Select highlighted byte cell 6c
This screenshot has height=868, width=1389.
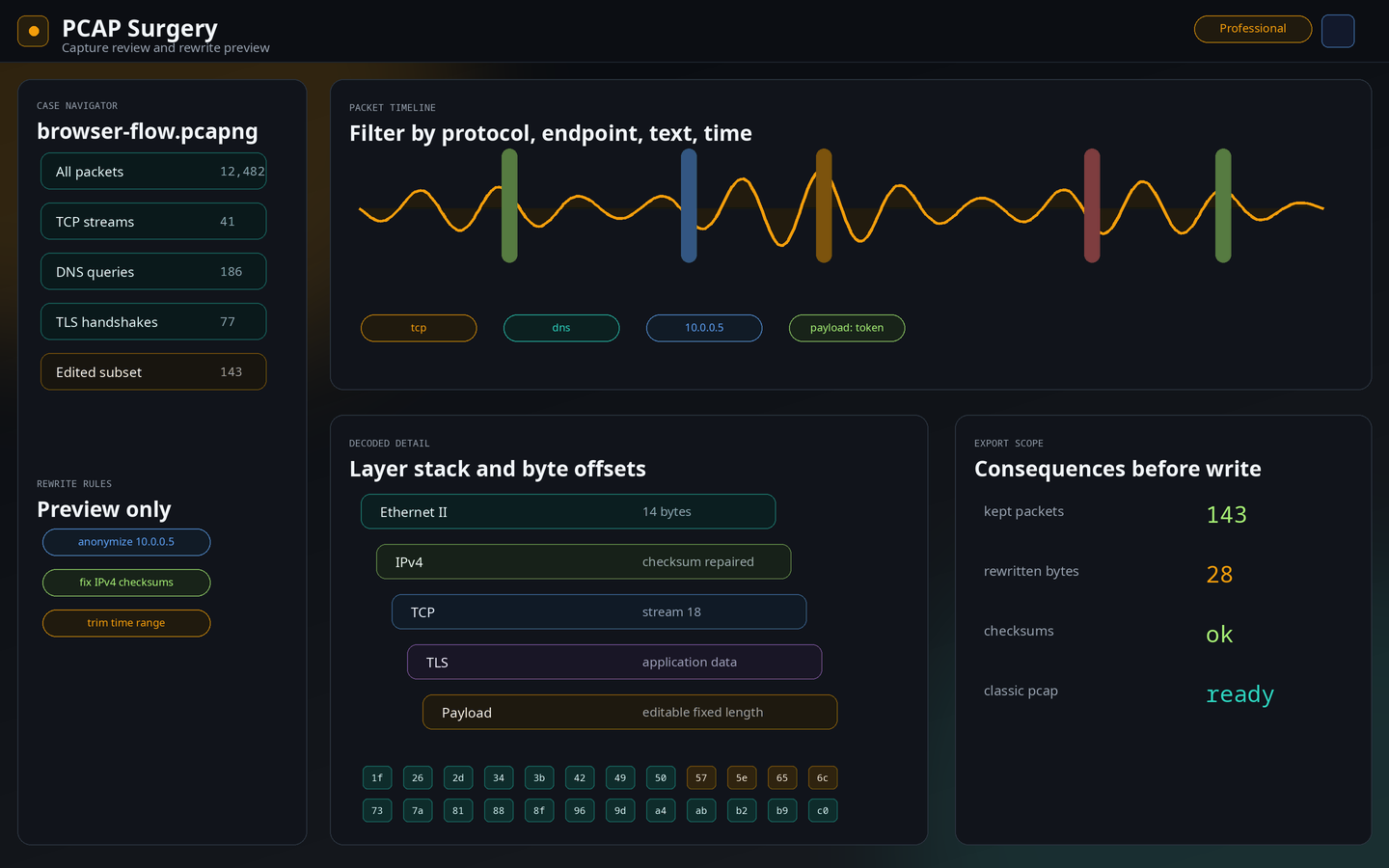pos(823,778)
